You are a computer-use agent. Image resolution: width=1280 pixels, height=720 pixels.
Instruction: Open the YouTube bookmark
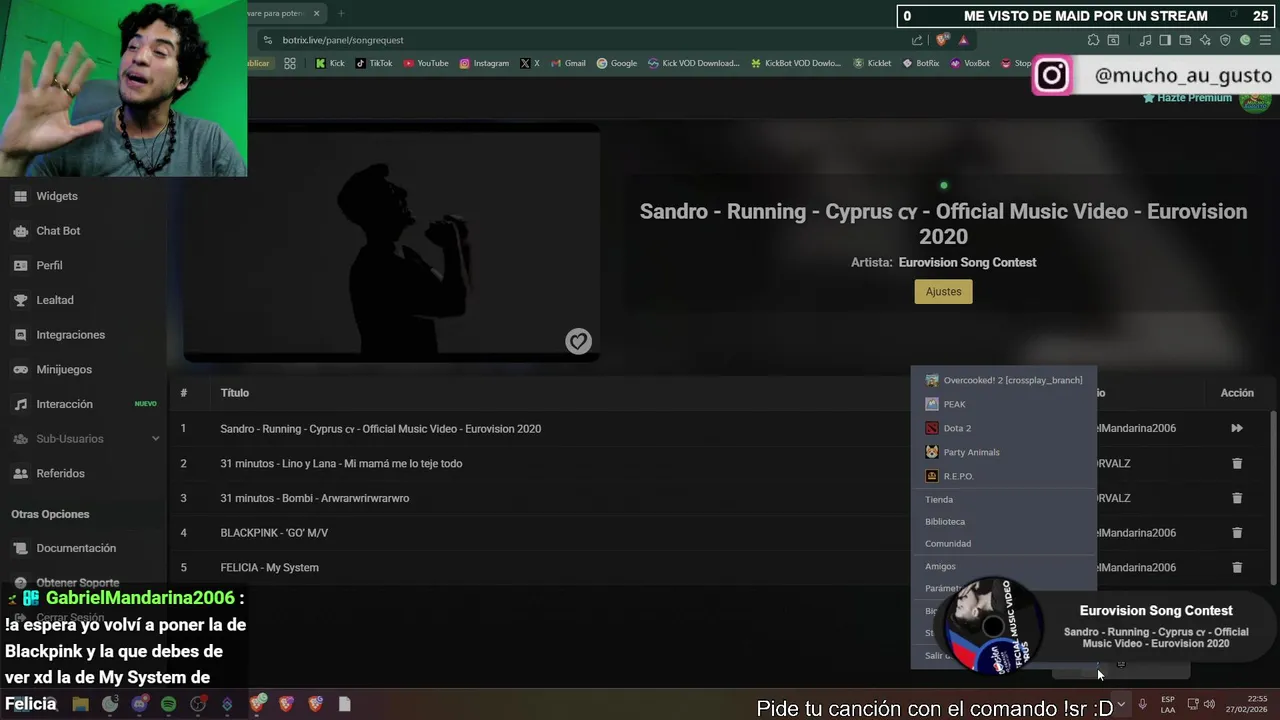click(426, 63)
